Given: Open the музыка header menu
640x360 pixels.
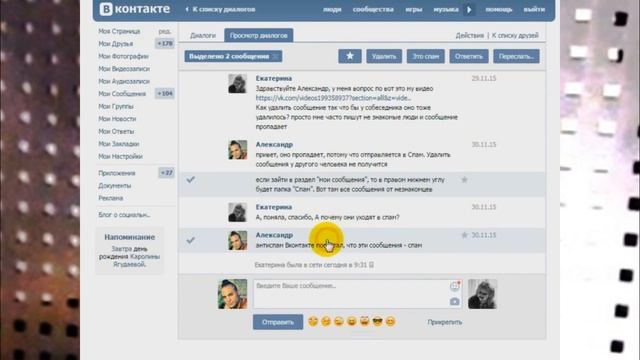Looking at the screenshot, I should [446, 9].
